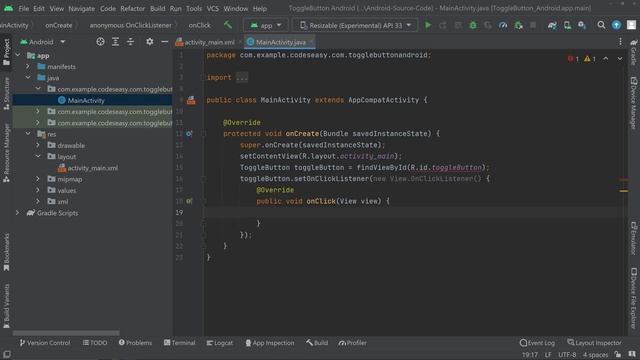The width and height of the screenshot is (640, 360).
Task: Hide the Project panel with minus icon
Action: (x=164, y=42)
